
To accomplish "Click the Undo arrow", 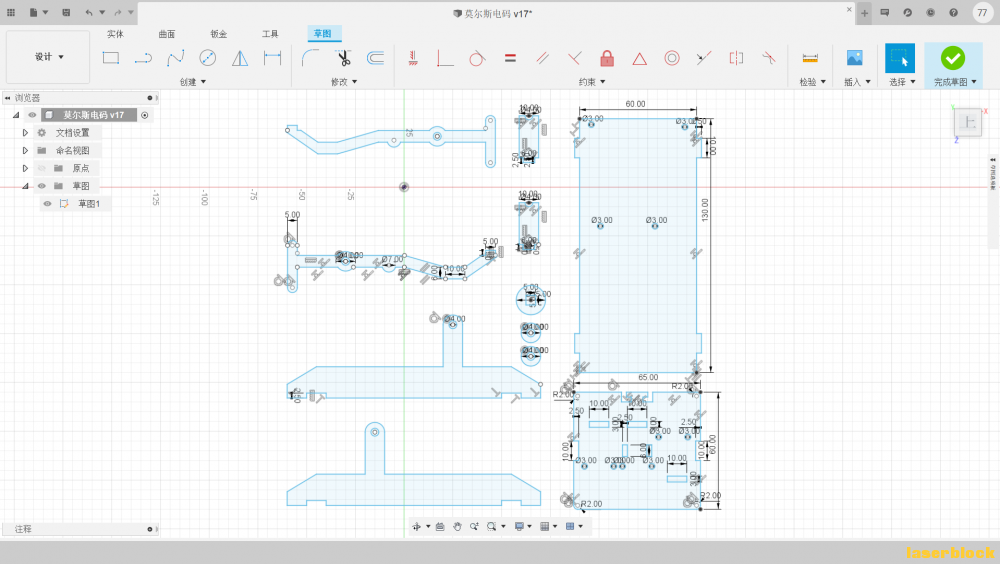I will pos(89,12).
